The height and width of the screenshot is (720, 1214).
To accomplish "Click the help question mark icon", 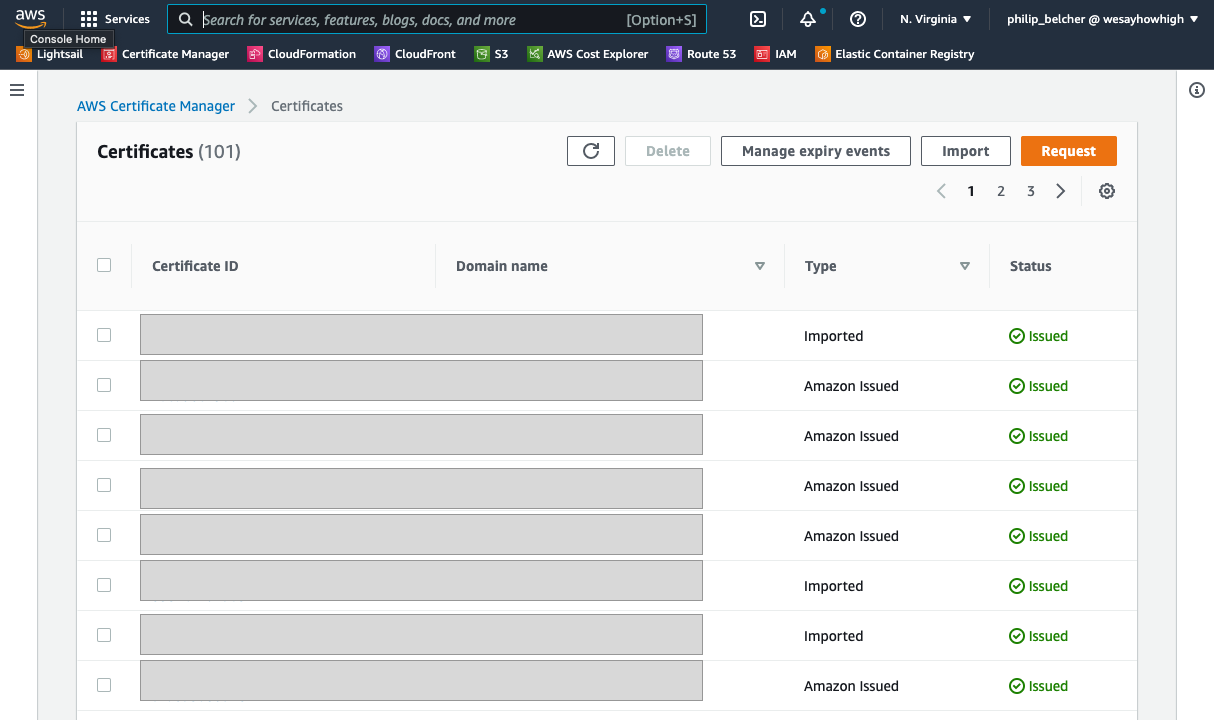I will pos(857,19).
